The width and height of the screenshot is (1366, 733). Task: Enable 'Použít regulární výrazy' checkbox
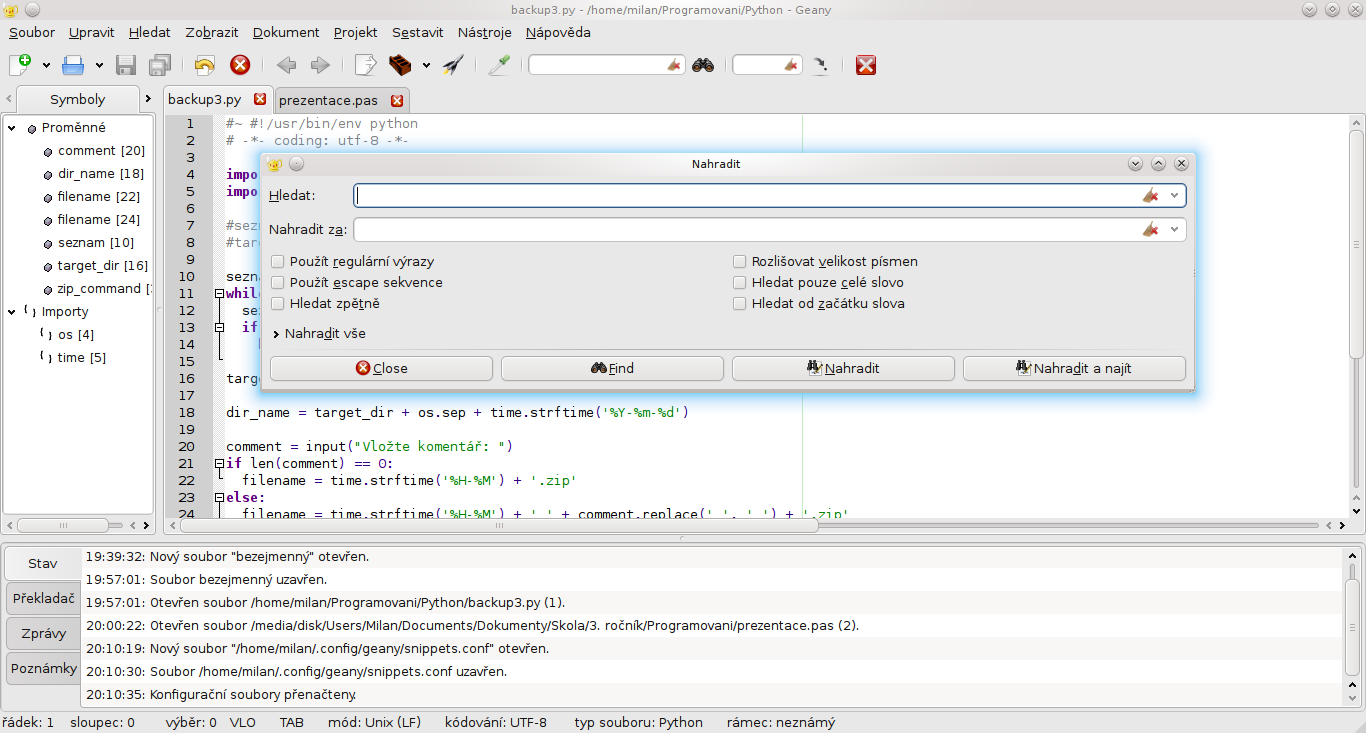point(277,261)
